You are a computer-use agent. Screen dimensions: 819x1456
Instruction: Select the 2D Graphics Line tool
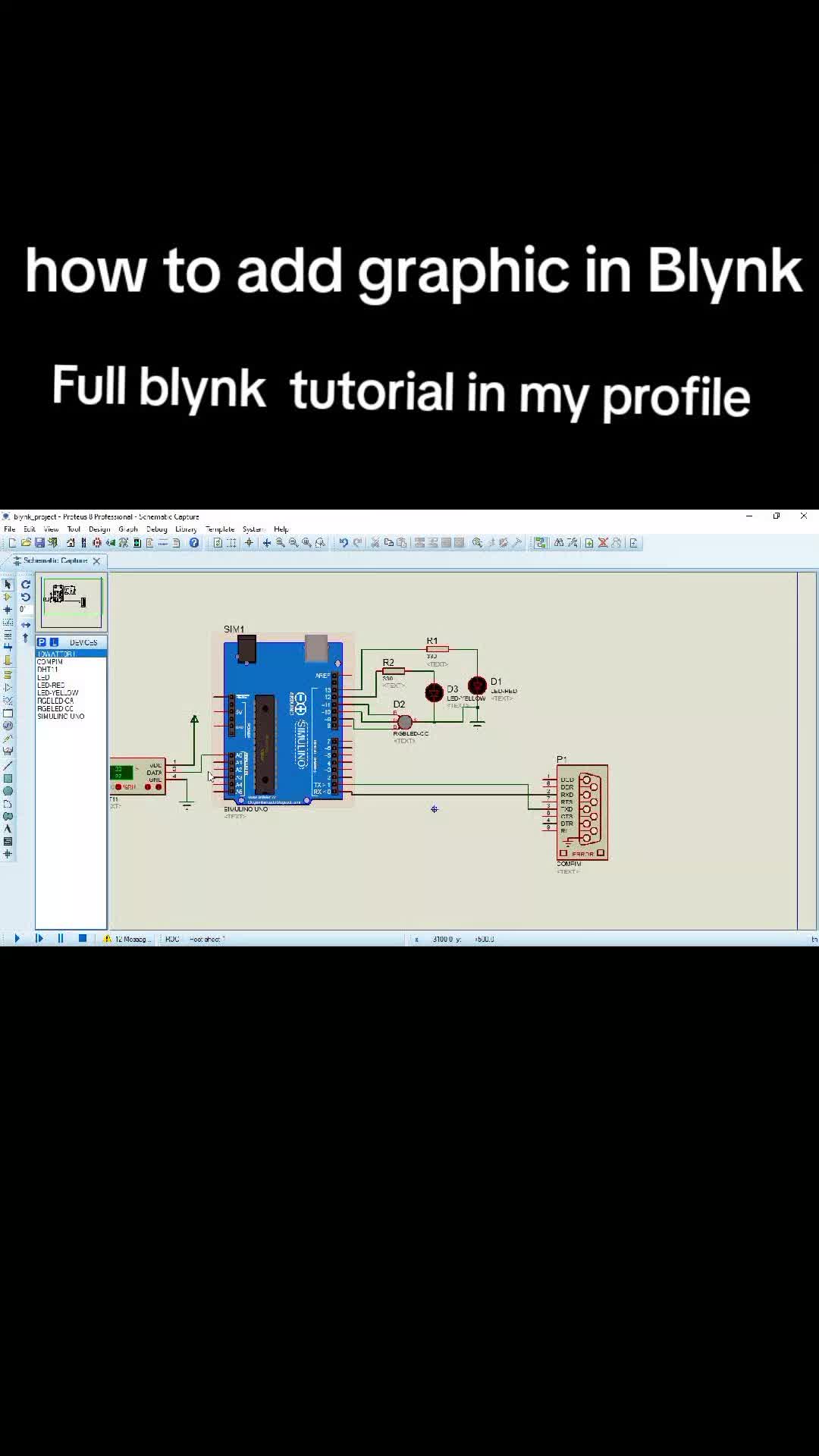click(x=8, y=765)
